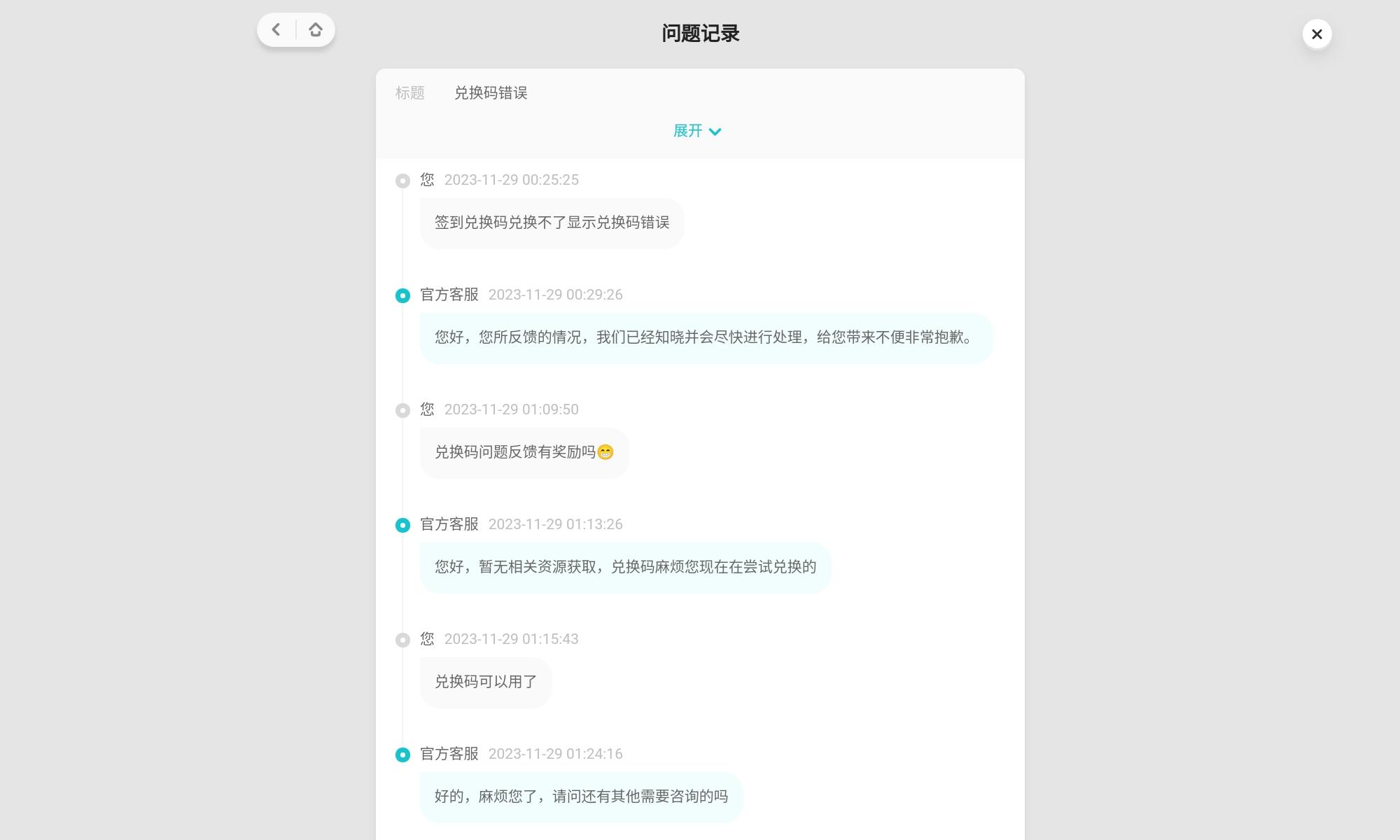
Task: Click the 问题记录 page heading
Action: click(700, 34)
